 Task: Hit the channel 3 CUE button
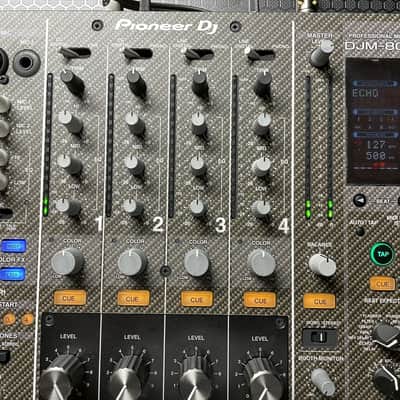[197, 299]
